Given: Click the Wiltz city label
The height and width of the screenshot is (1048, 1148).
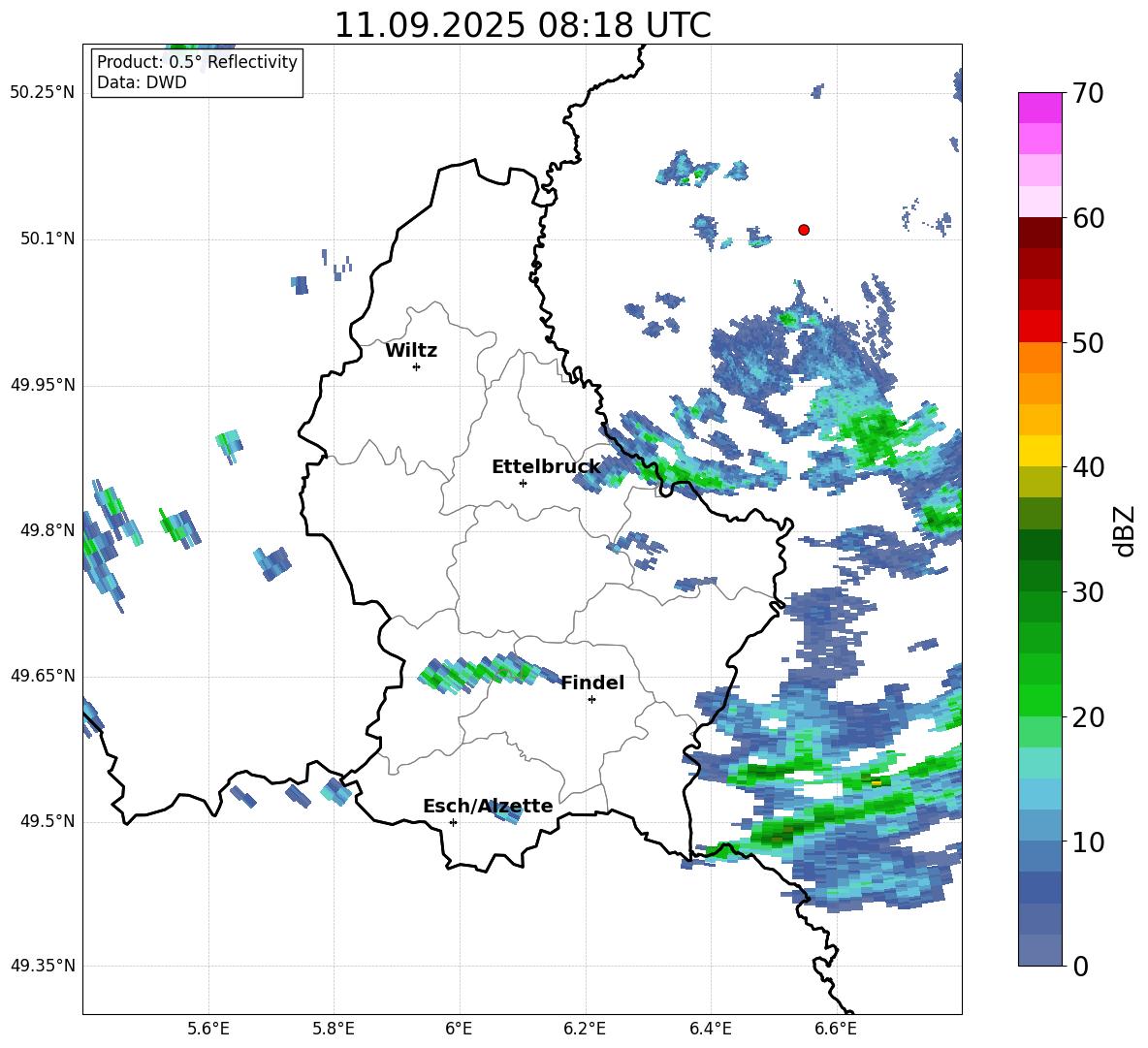Looking at the screenshot, I should point(411,351).
